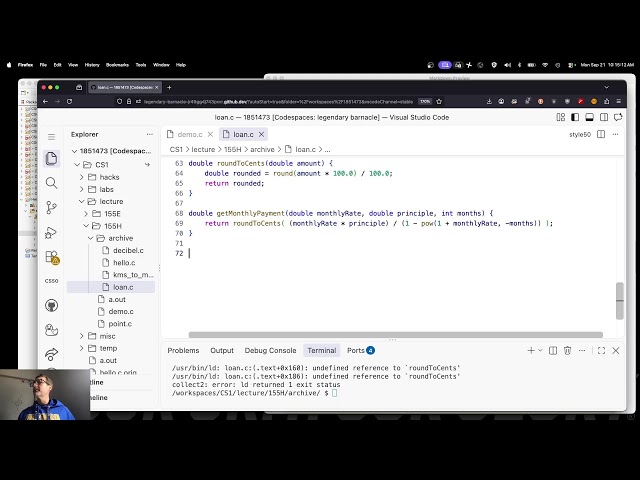640x480 pixels.
Task: Kill the terminal with trash icon
Action: pos(567,351)
